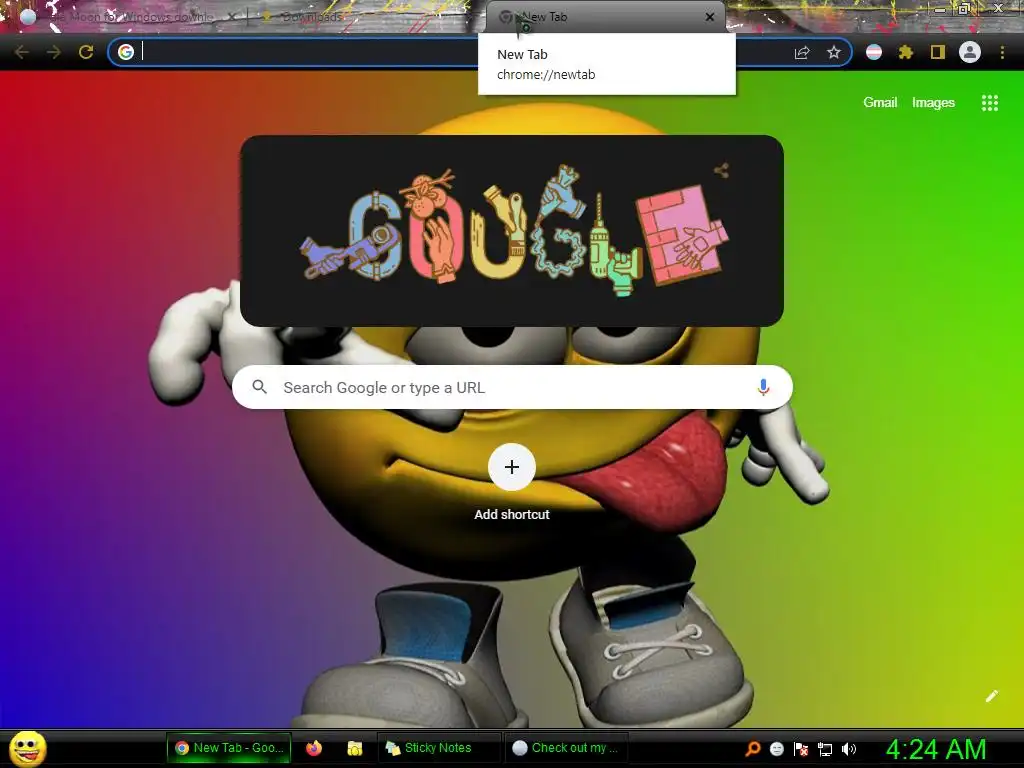The image size is (1024, 768).
Task: Click the Google Doodle image
Action: coord(513,231)
